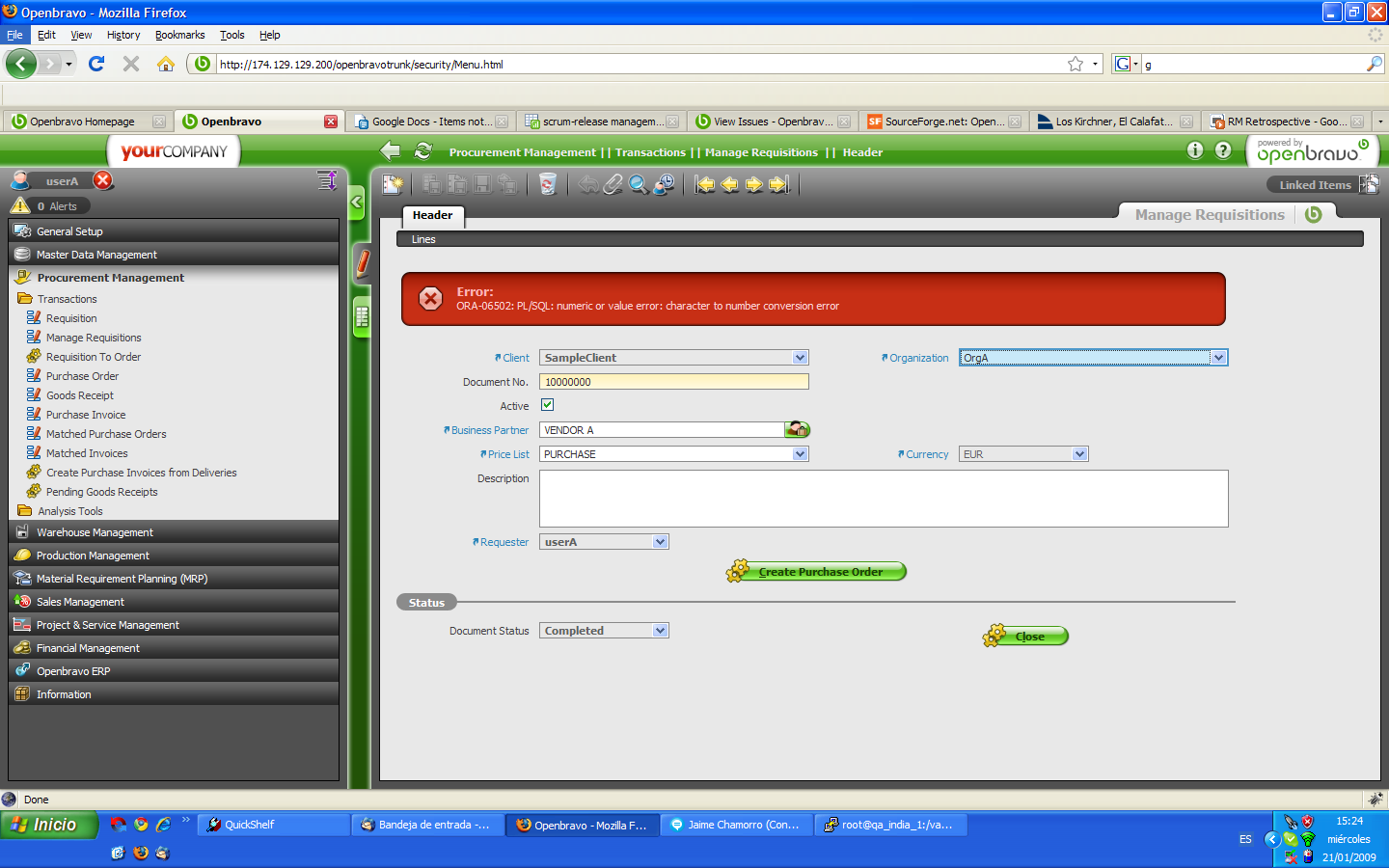Open Goods Receipt in the menu
Image resolution: width=1389 pixels, height=868 pixels.
tap(79, 395)
